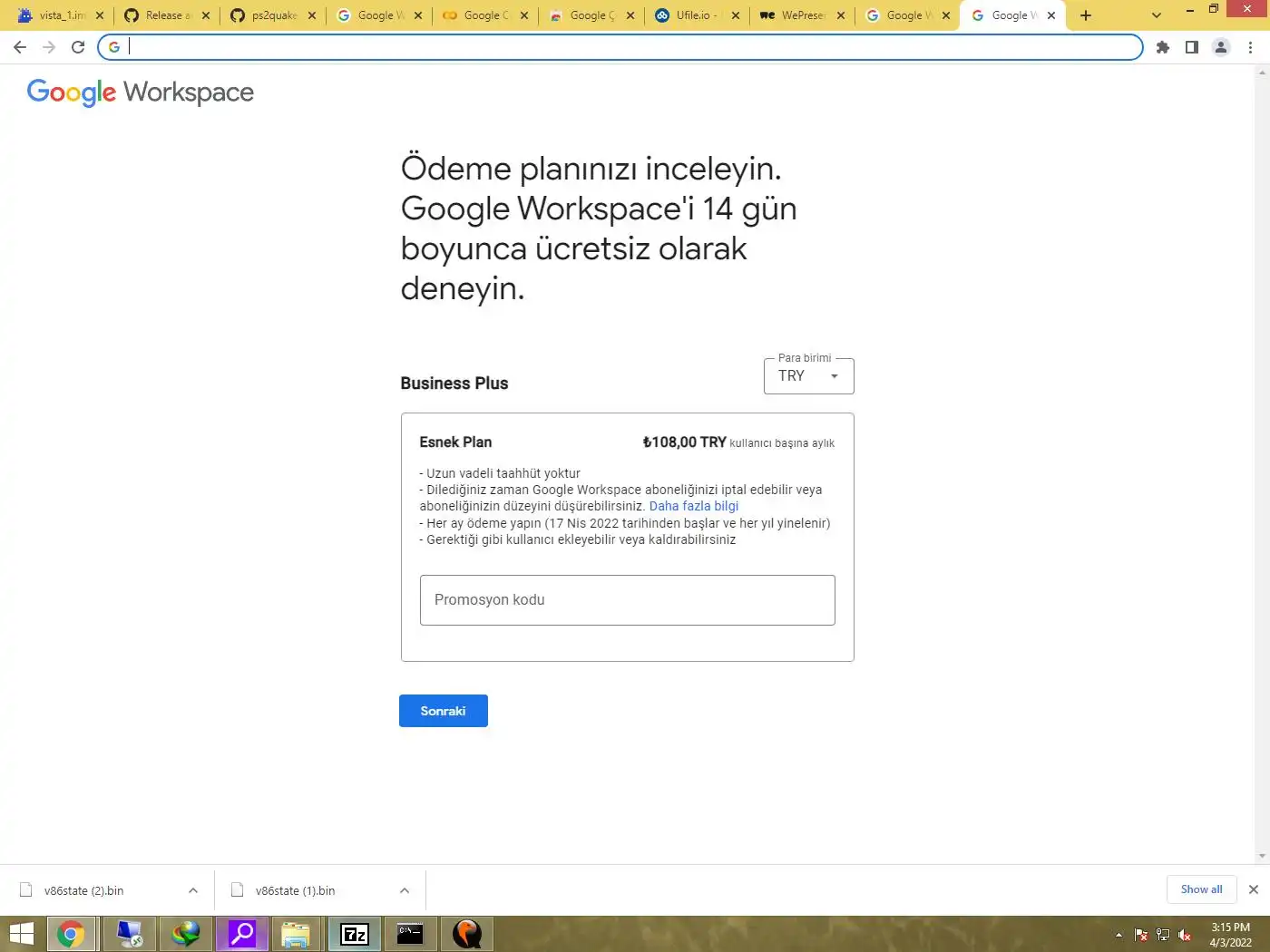
Task: Open the Para birimi currency dropdown
Action: point(808,375)
